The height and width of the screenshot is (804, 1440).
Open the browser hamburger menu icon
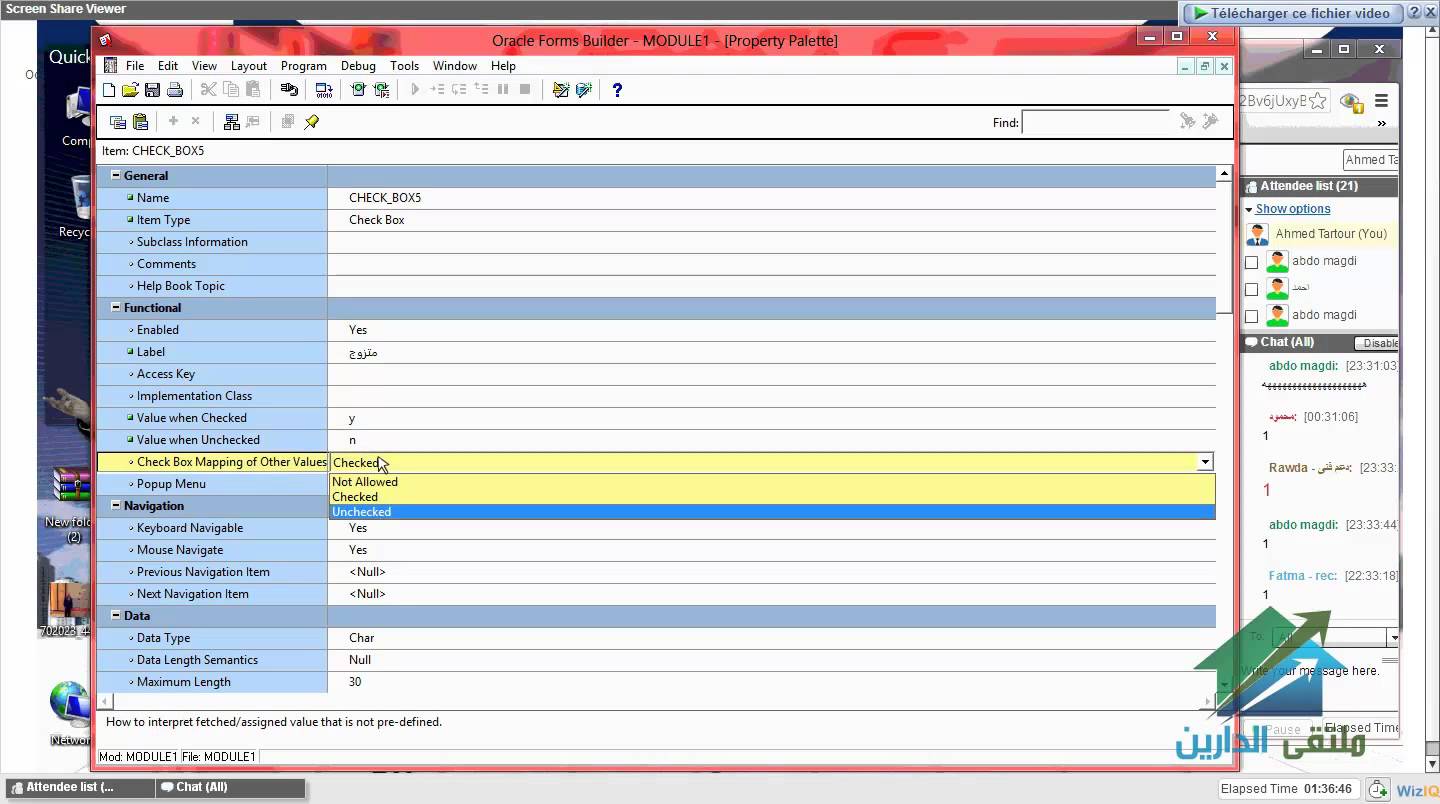(x=1381, y=101)
